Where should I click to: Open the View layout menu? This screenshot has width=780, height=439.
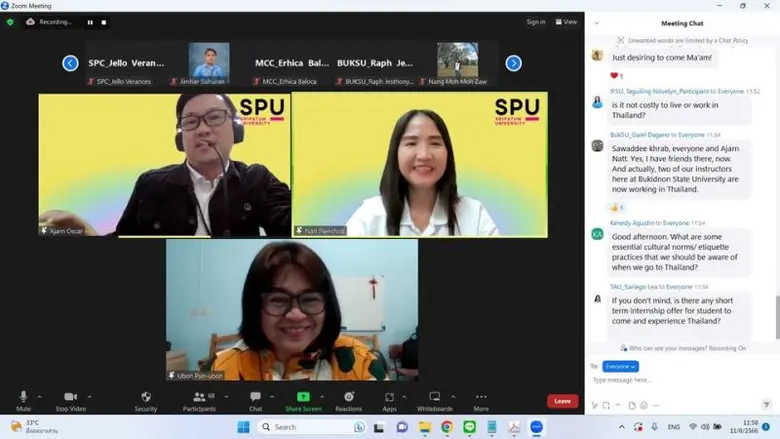coord(568,22)
